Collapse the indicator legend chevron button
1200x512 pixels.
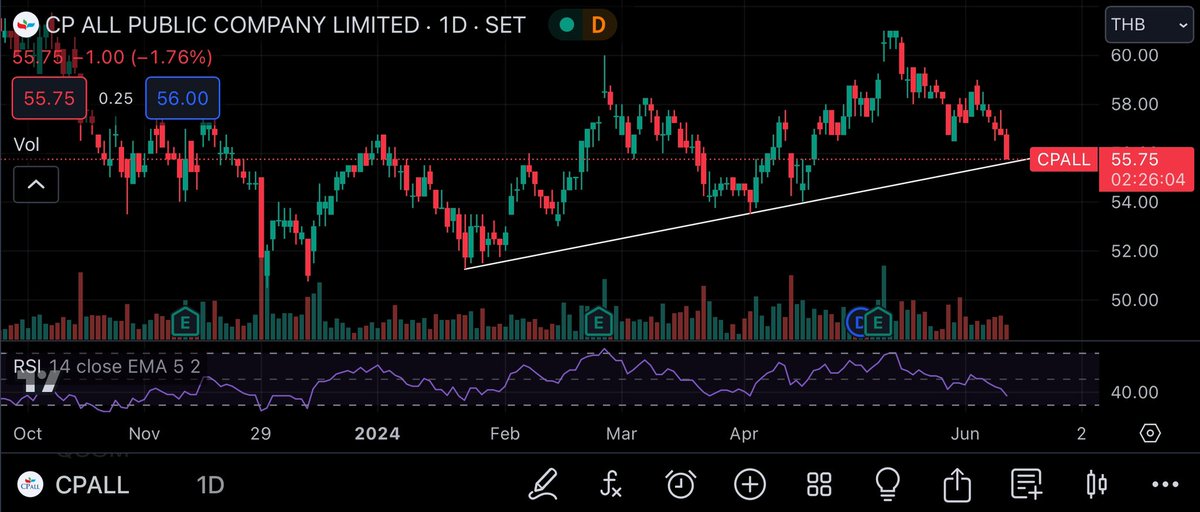click(35, 184)
